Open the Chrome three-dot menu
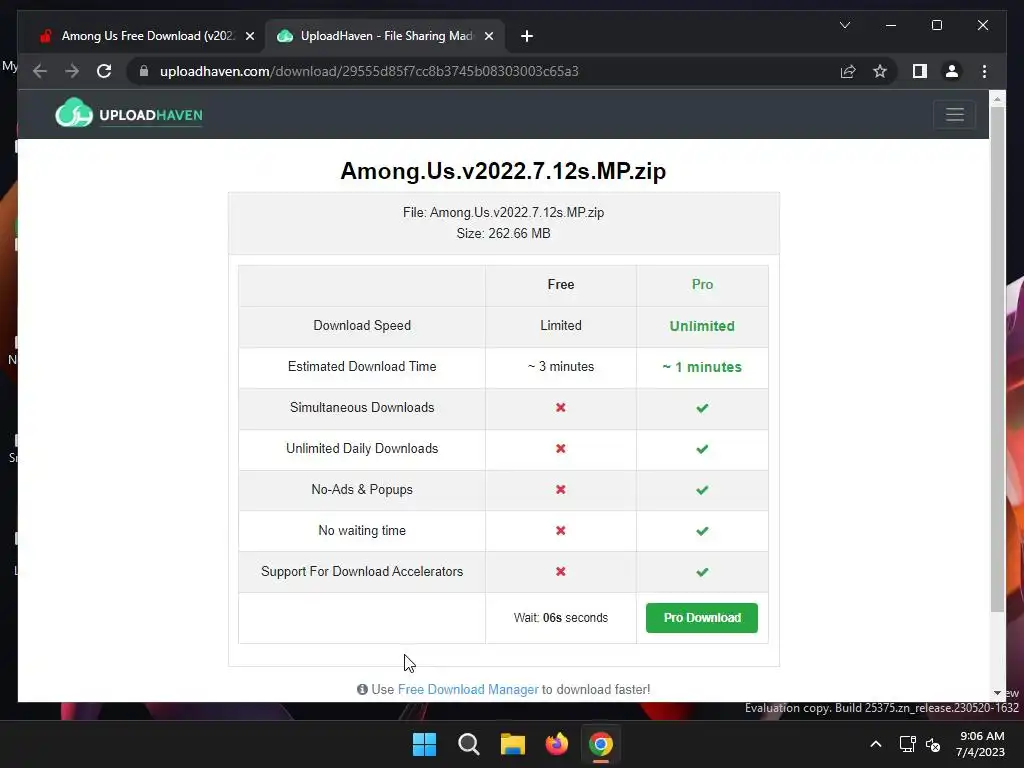The image size is (1024, 768). coord(984,71)
